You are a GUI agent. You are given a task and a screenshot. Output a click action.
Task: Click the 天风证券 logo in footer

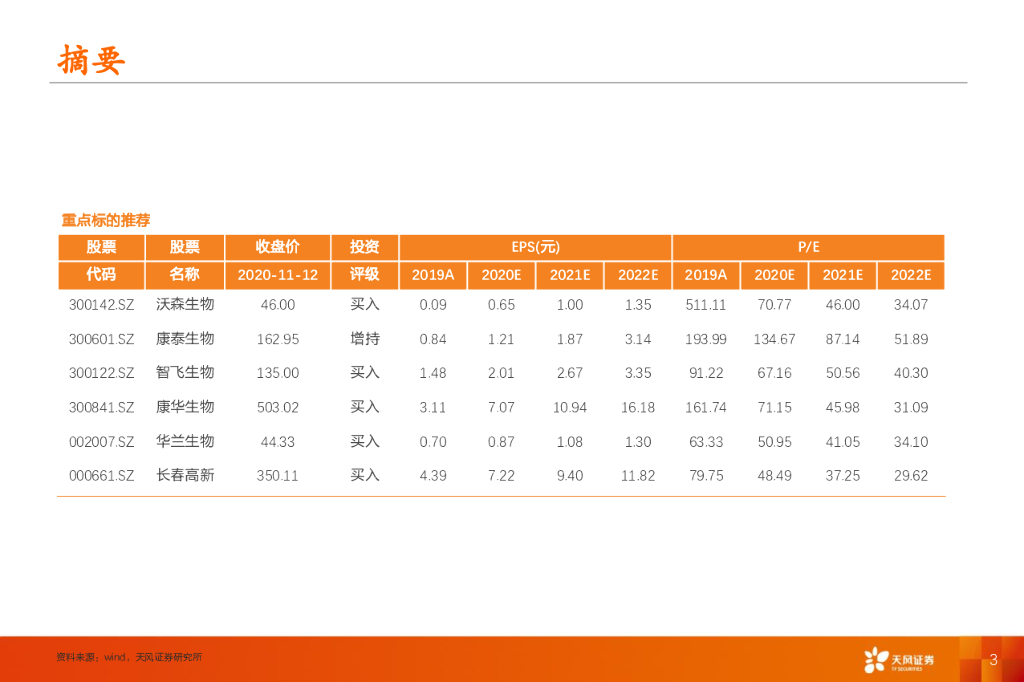tap(899, 660)
